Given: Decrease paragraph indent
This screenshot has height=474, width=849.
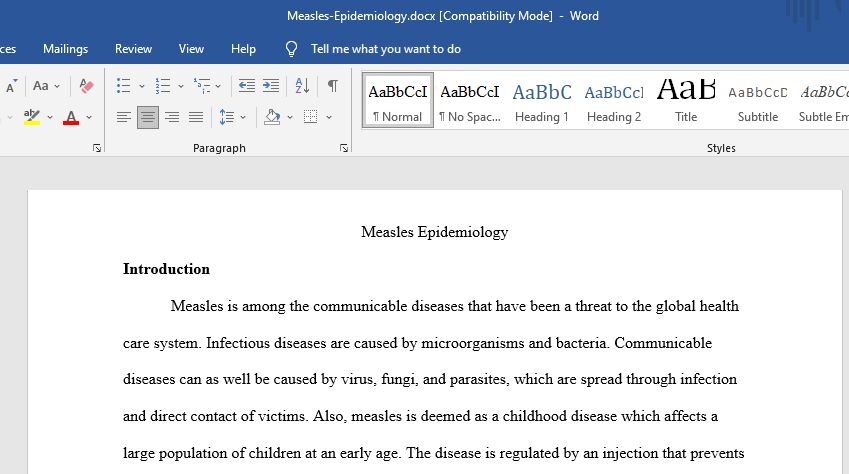Looking at the screenshot, I should pos(246,86).
